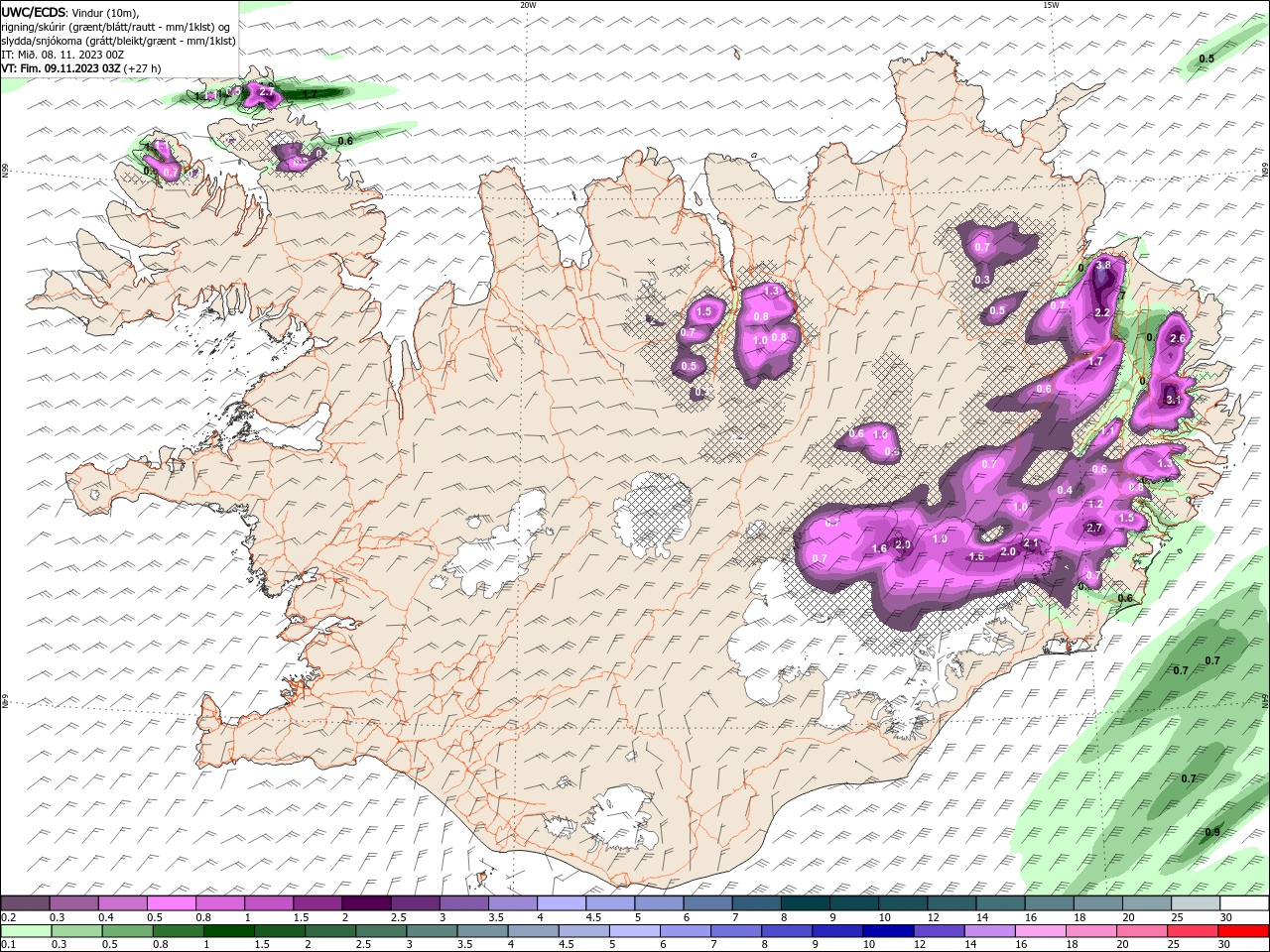Click the 2.6 snowfall value near the east coast
This screenshot has width=1270, height=952.
tap(1179, 338)
